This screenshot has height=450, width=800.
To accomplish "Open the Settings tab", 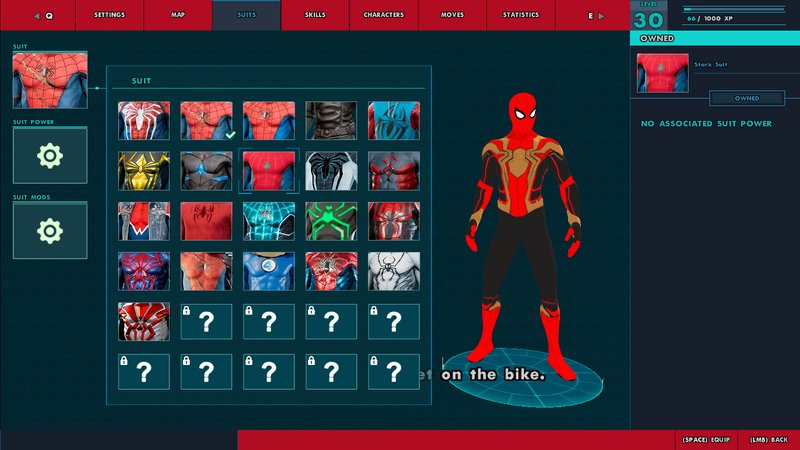I will 109,15.
